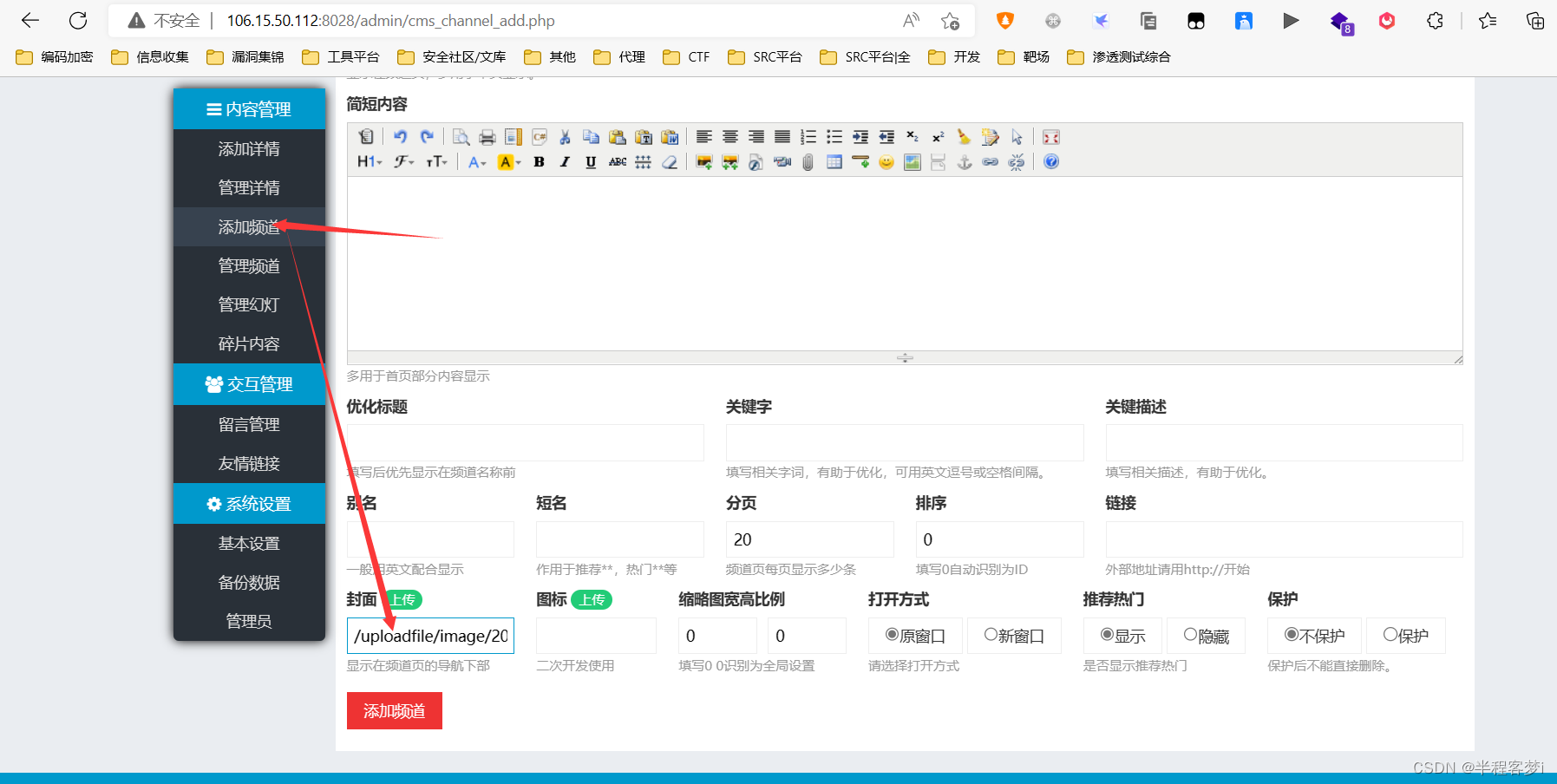
Task: Open 碎片内容 in sidebar
Action: [249, 344]
